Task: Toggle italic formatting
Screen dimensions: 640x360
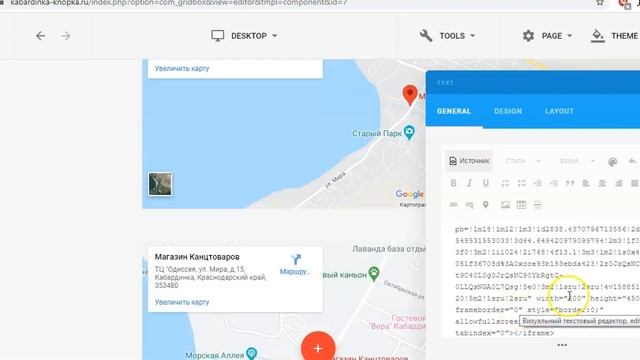Action: coord(469,183)
